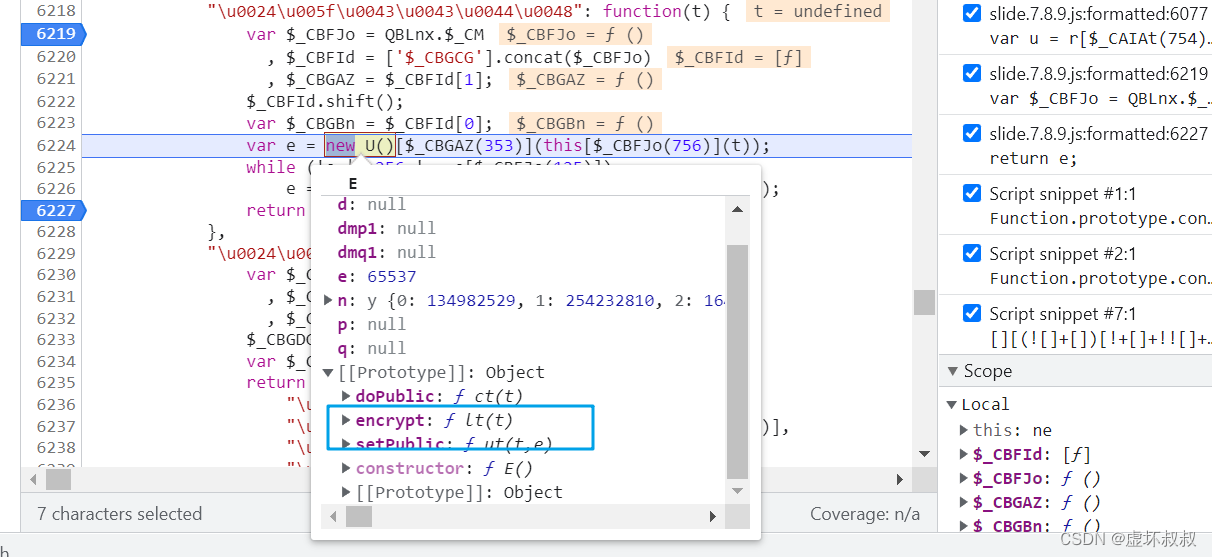
Task: Click the breakpoint marker on line 6219
Action: click(x=53, y=34)
